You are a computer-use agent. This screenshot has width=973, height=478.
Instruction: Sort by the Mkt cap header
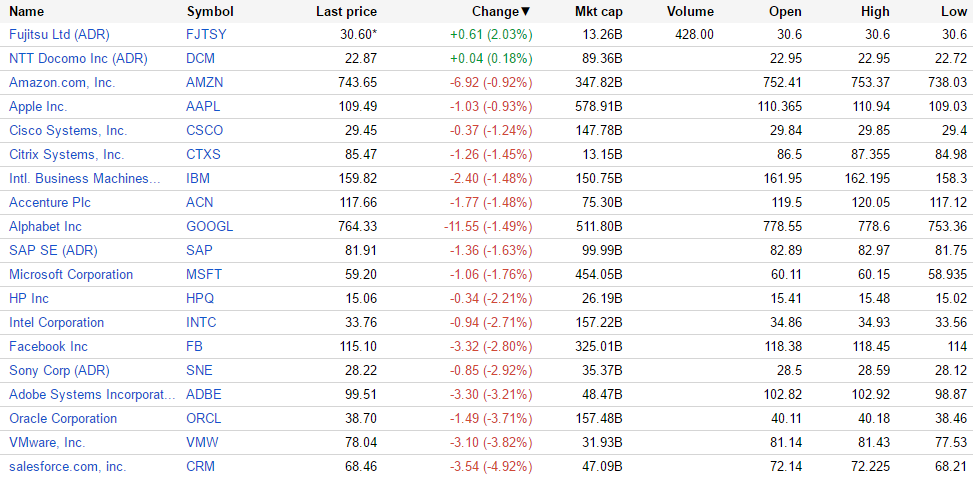pyautogui.click(x=599, y=12)
